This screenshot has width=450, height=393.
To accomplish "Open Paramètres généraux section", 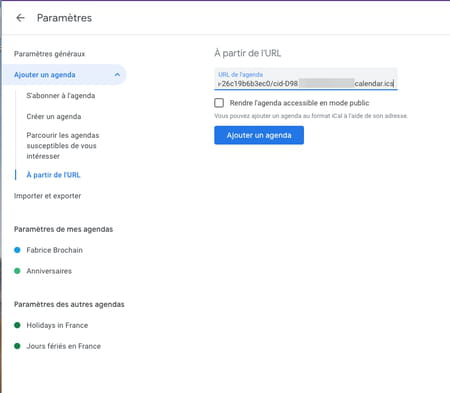I will [x=49, y=54].
